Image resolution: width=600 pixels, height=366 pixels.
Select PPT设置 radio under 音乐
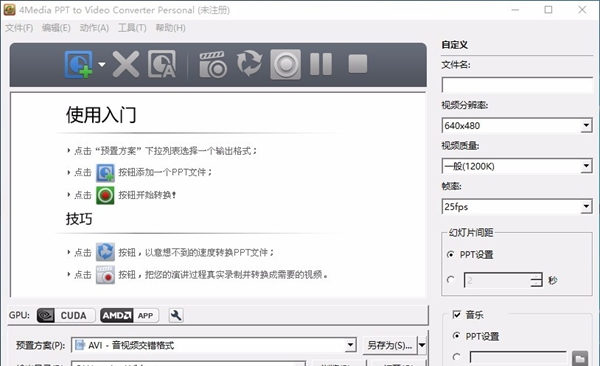pos(456,336)
